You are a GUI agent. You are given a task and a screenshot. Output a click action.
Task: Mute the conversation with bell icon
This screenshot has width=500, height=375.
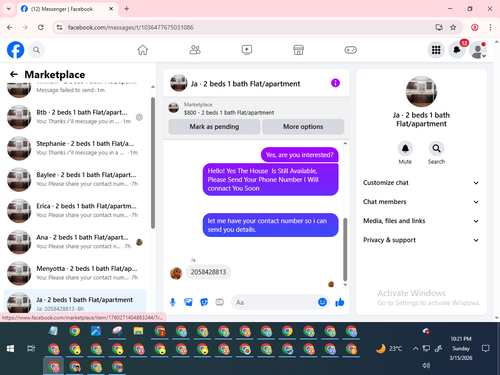coord(405,149)
